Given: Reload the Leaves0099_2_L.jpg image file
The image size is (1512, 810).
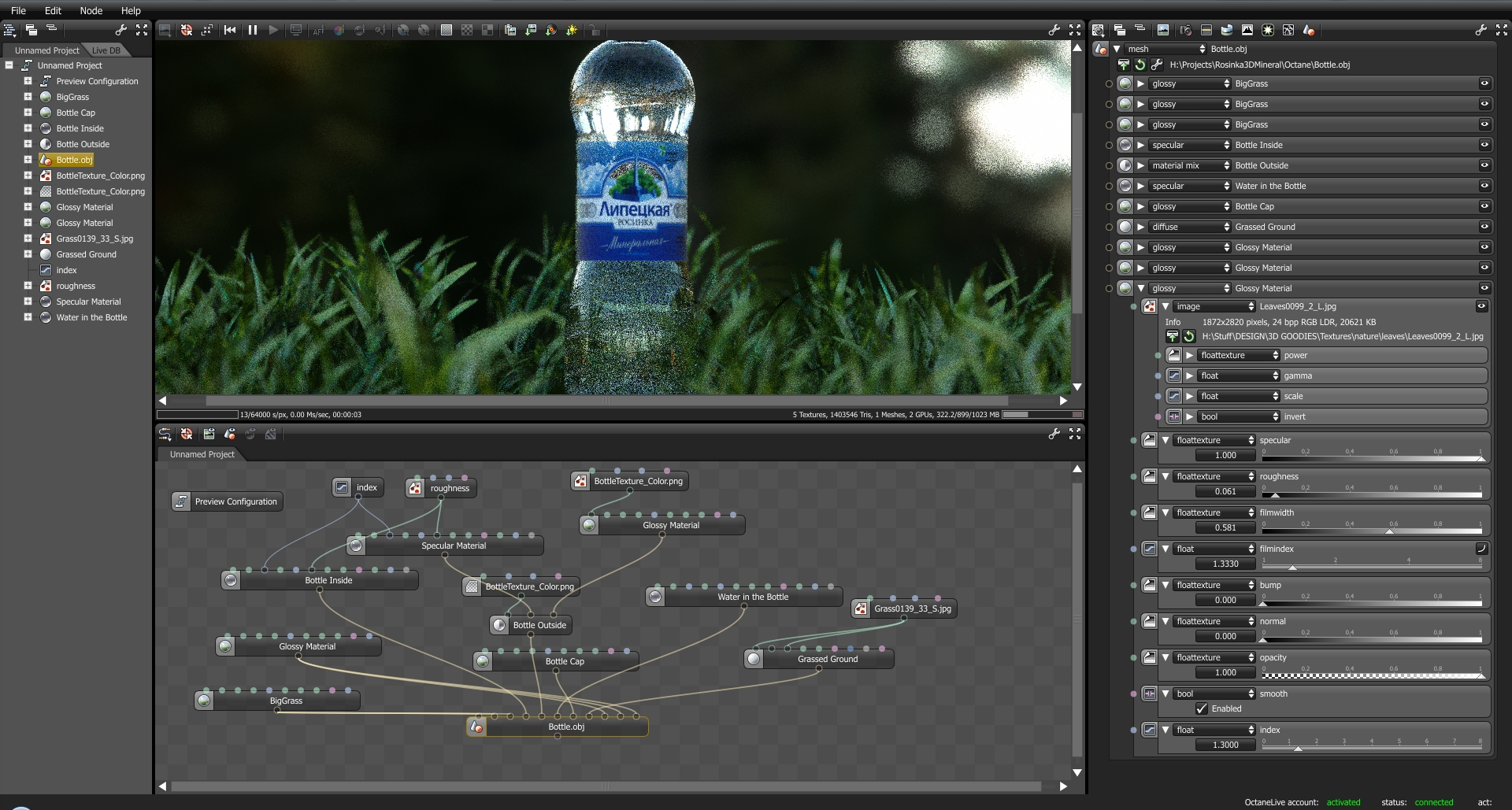Looking at the screenshot, I should click(1188, 336).
